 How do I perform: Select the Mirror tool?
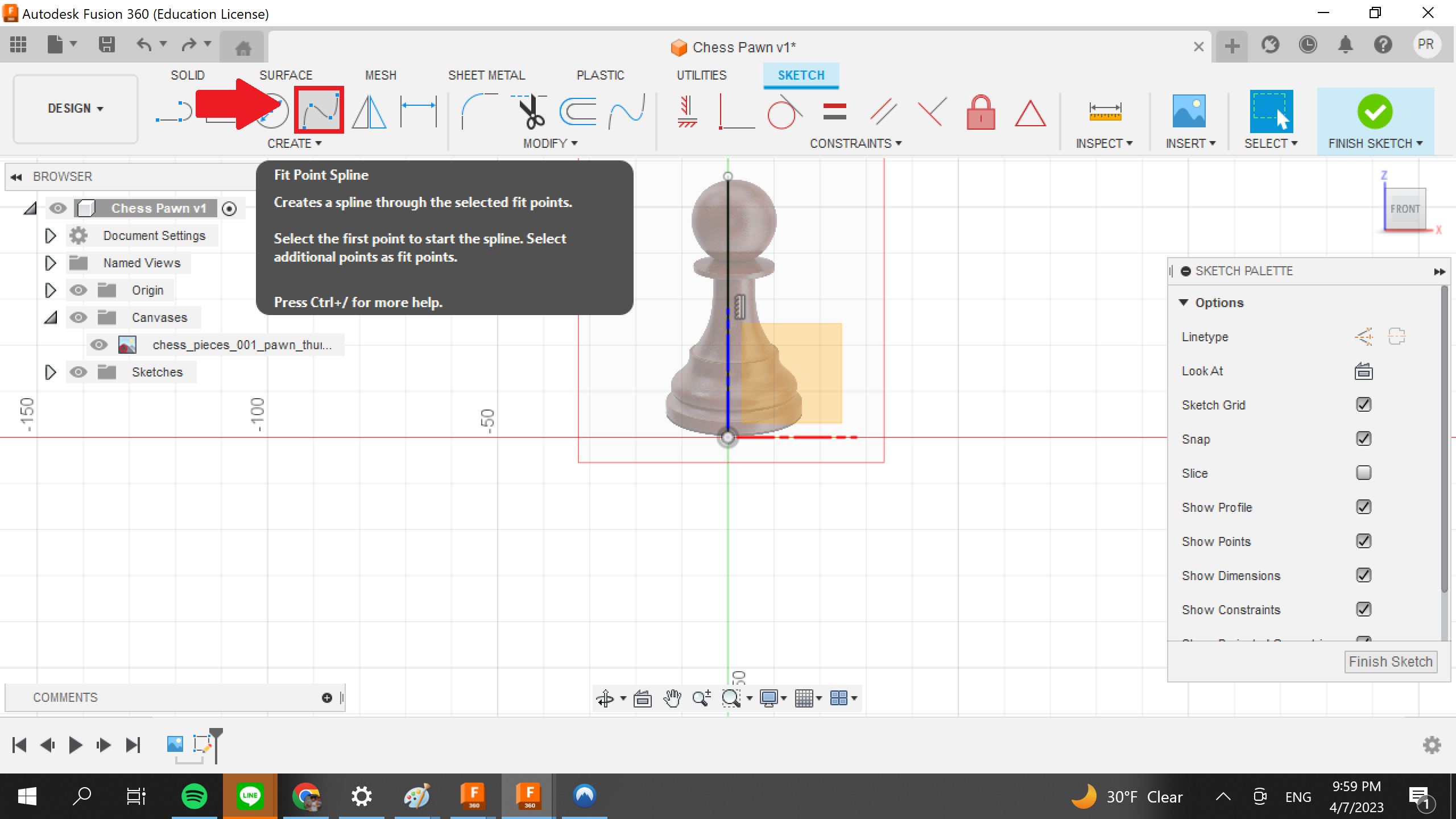[369, 111]
